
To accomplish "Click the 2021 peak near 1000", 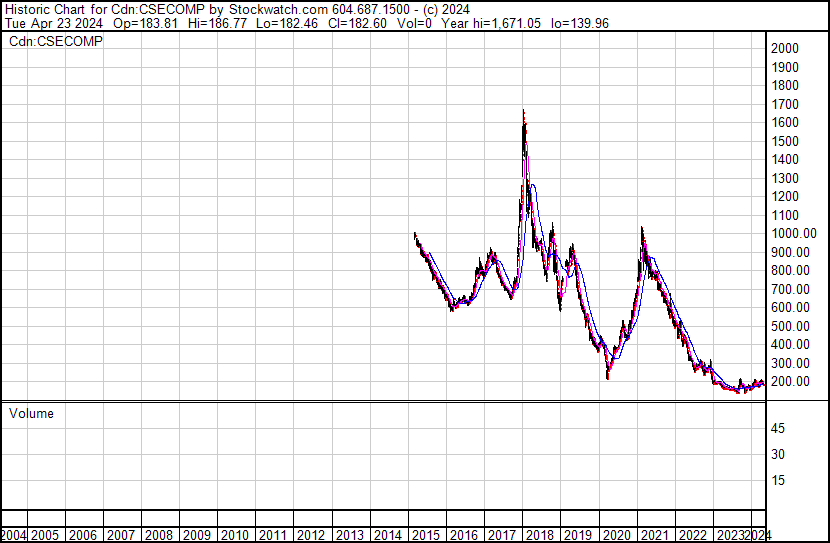I will 641,230.
